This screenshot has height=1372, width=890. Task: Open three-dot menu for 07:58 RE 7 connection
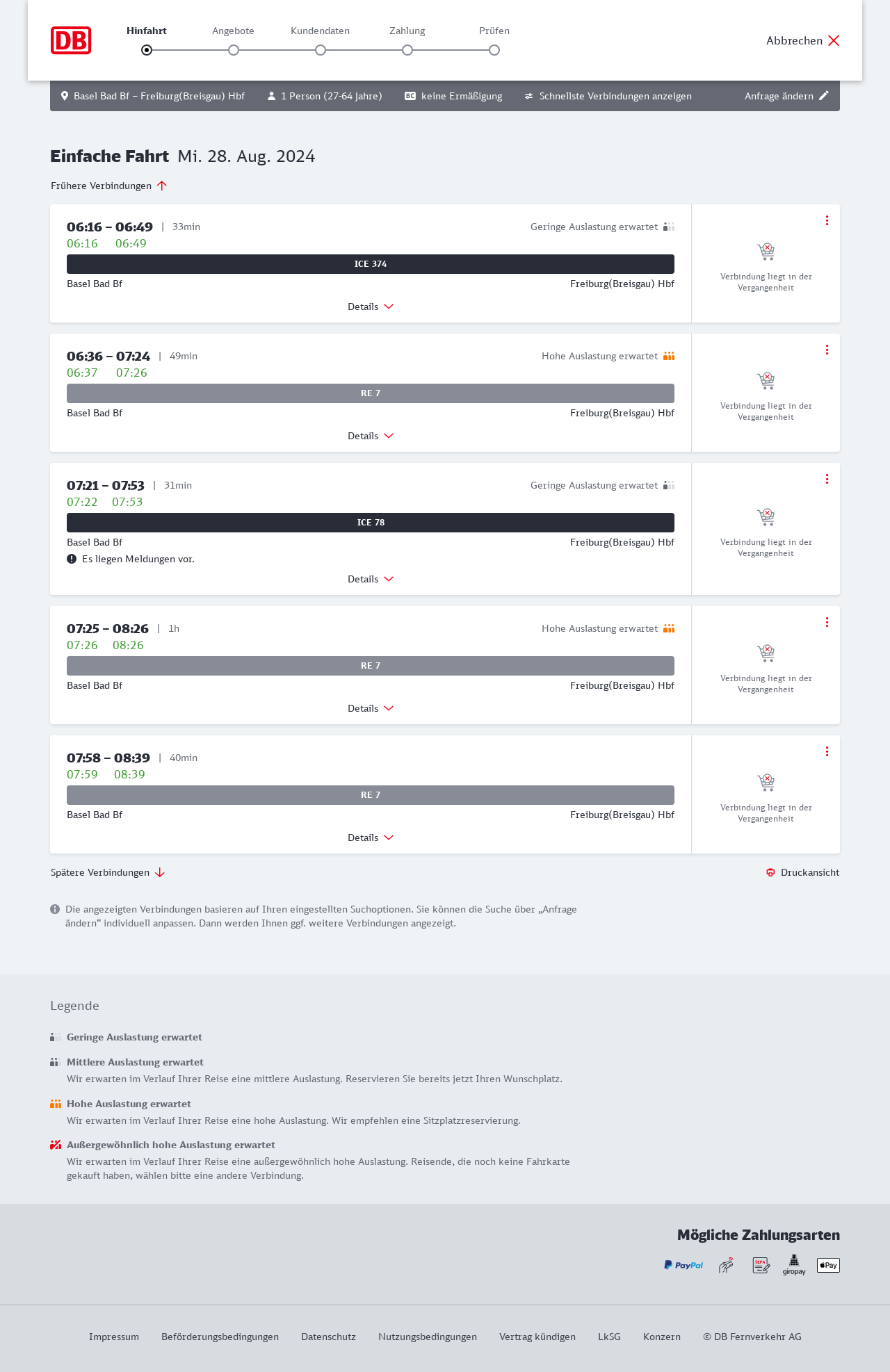[x=827, y=751]
